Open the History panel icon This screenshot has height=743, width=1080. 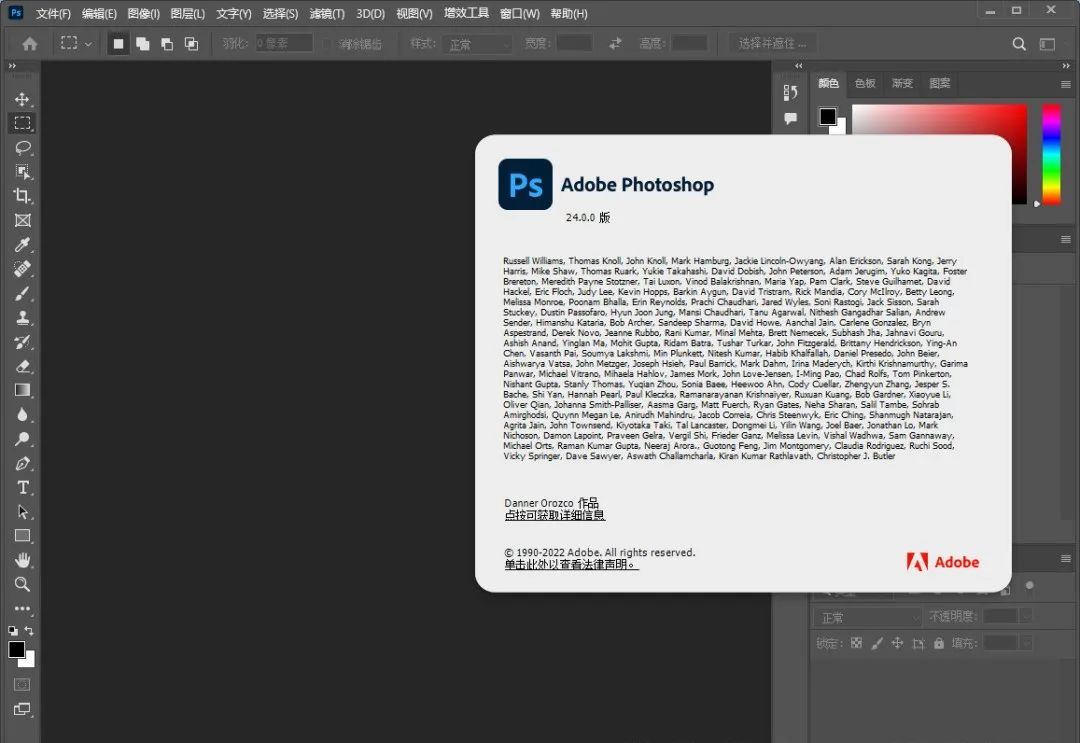790,92
